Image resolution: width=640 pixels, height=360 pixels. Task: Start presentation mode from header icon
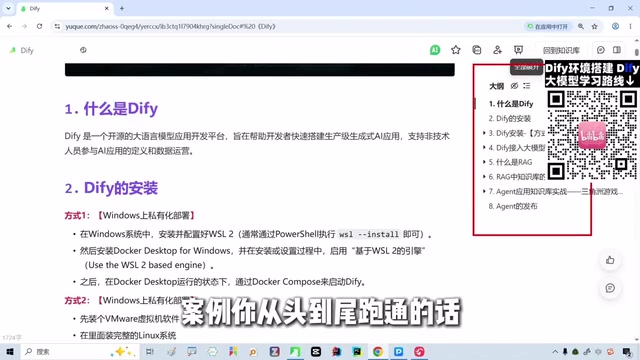pyautogui.click(x=518, y=50)
